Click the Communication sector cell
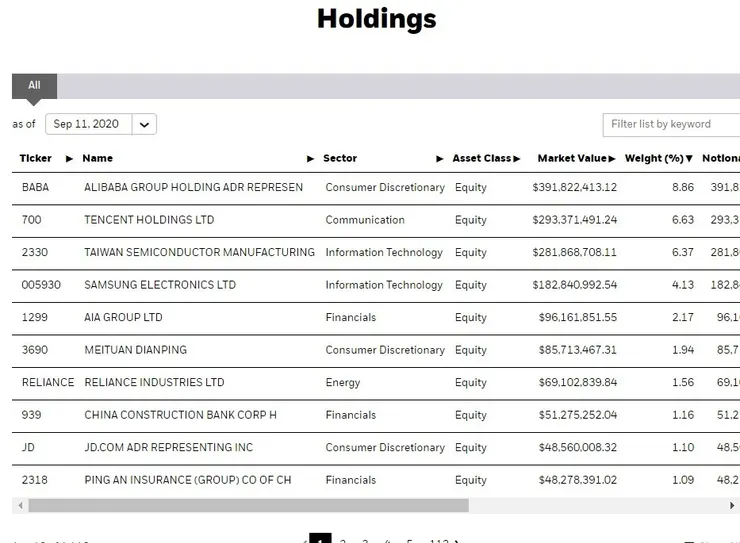Viewport: 740px width, 543px height. 365,220
